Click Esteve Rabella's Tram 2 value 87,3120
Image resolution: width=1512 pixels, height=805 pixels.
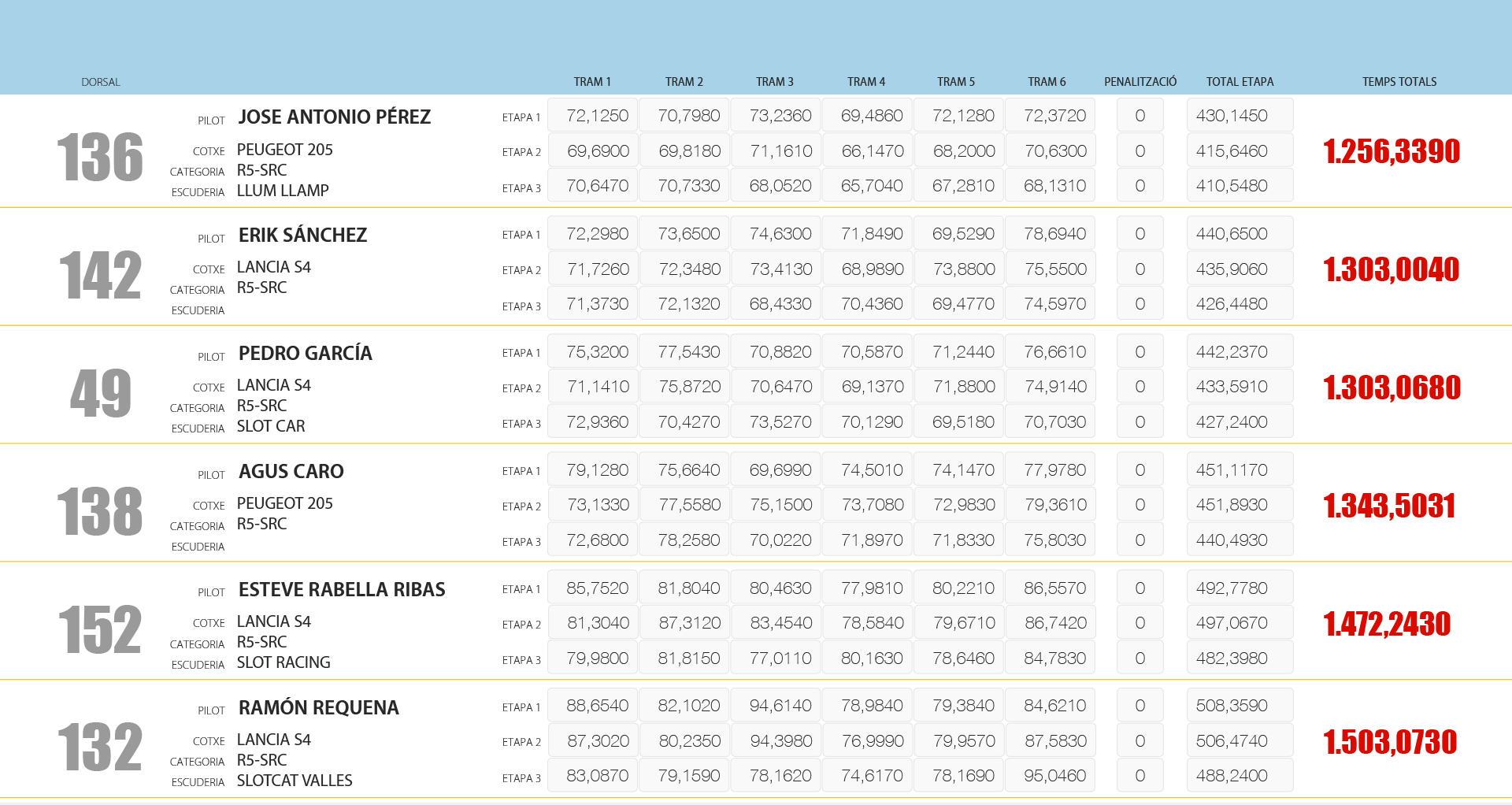pos(689,623)
